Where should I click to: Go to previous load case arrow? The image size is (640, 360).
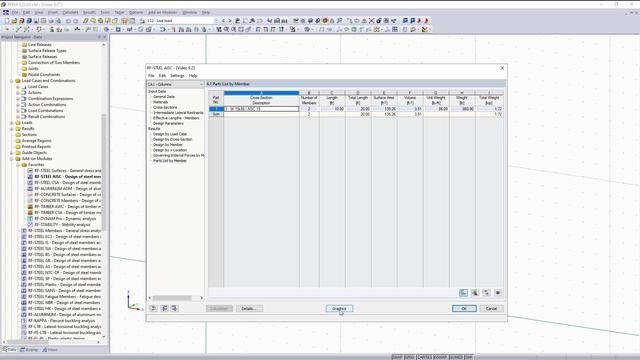pos(223,20)
